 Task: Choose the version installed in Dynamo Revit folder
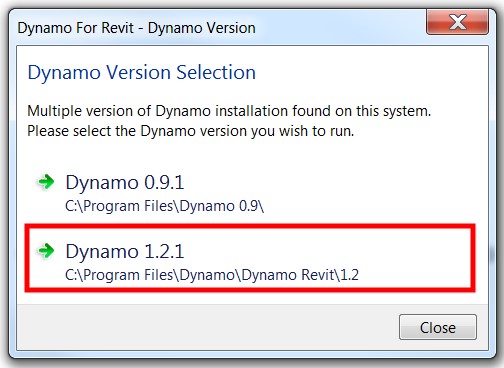(250, 258)
